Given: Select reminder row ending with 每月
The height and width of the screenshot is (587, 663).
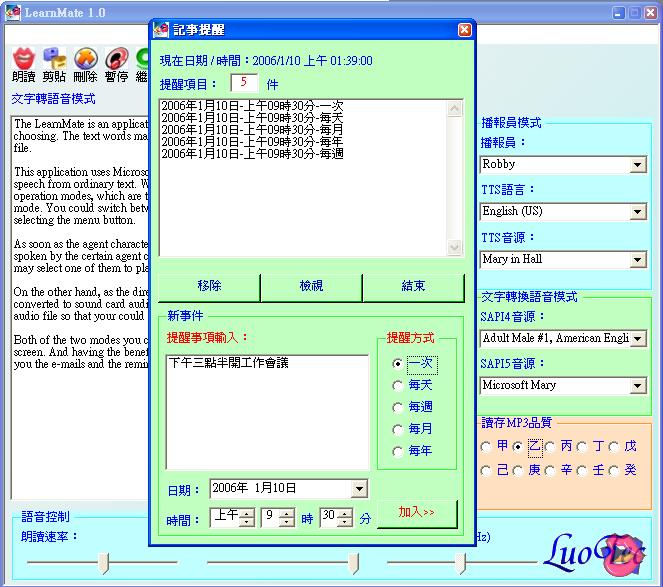Looking at the screenshot, I should tap(252, 129).
